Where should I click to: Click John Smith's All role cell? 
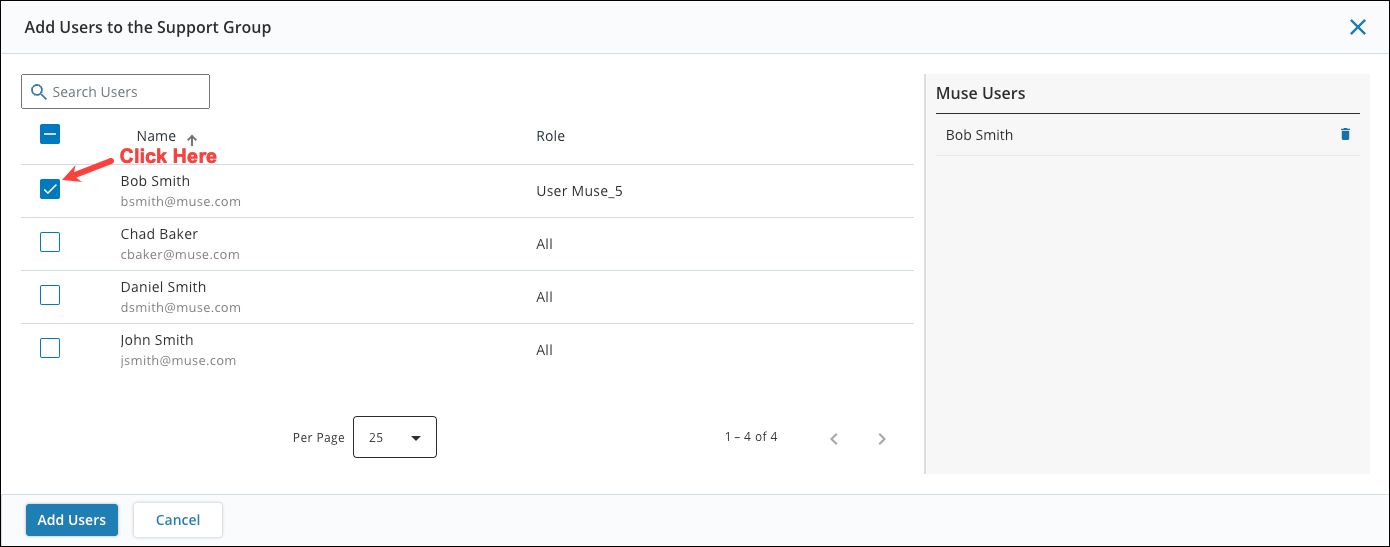point(545,350)
